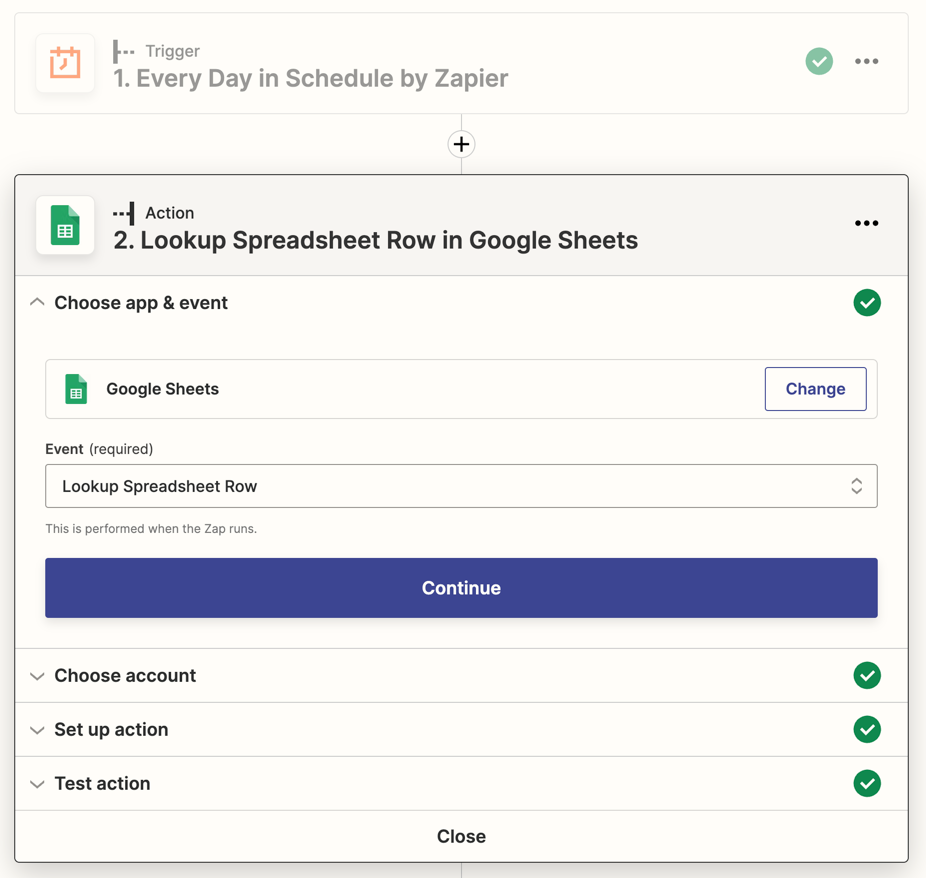Click the small Google Sheets app icon

click(76, 389)
